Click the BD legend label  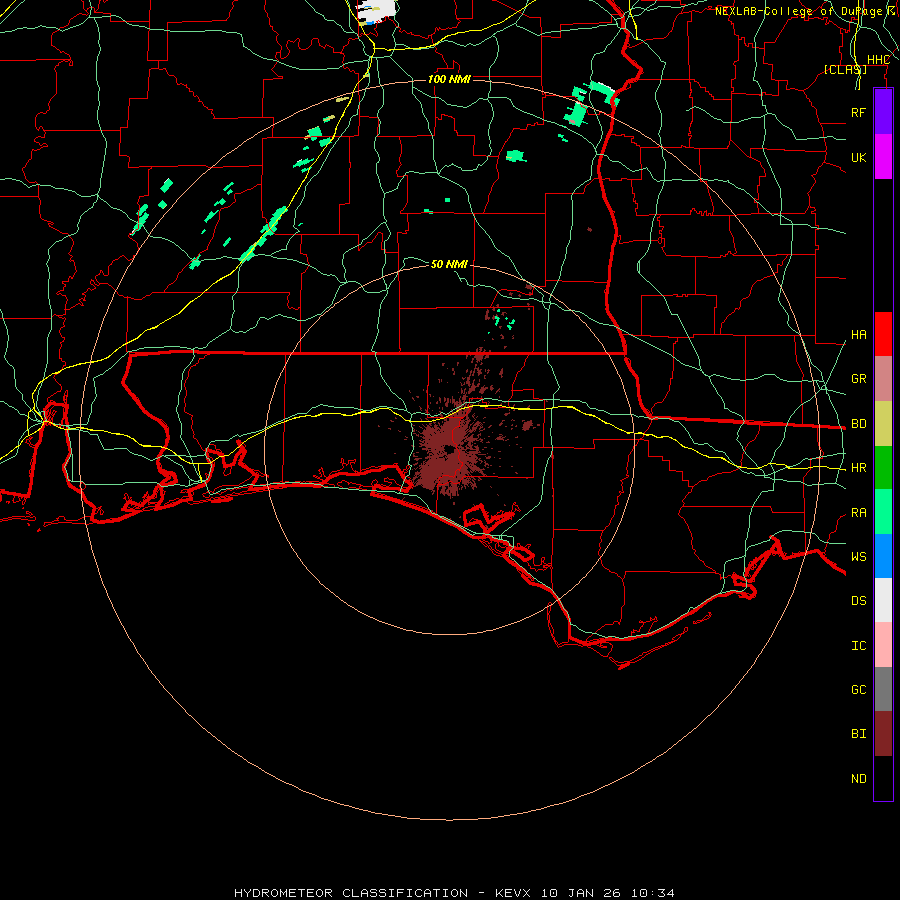pos(858,424)
